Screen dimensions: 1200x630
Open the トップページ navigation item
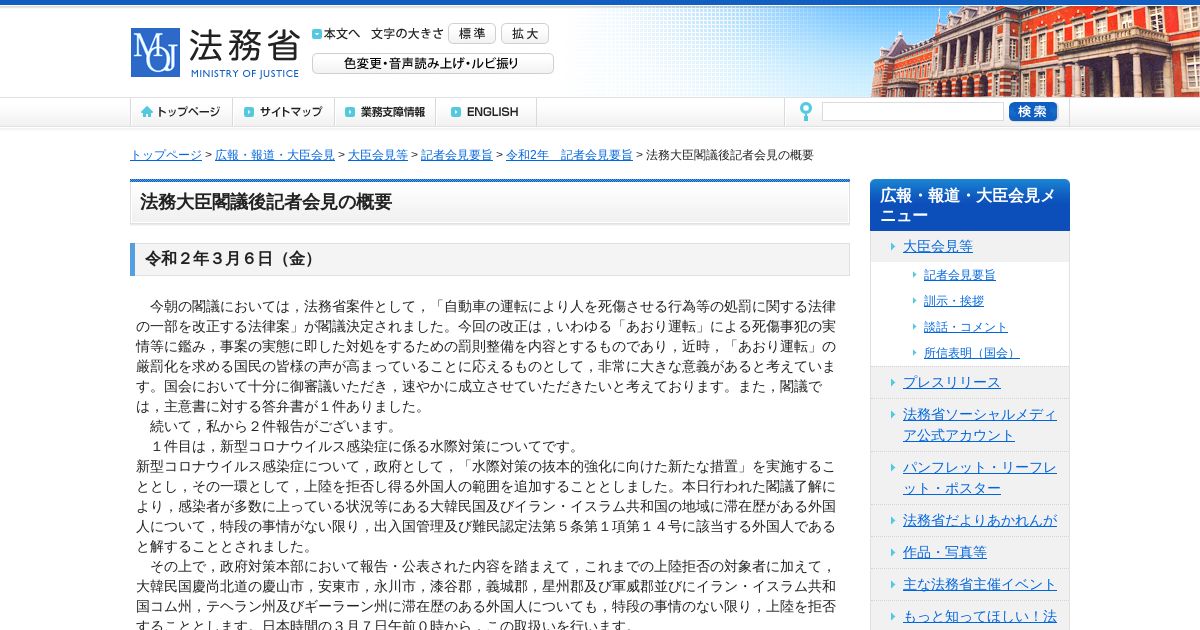pos(181,112)
